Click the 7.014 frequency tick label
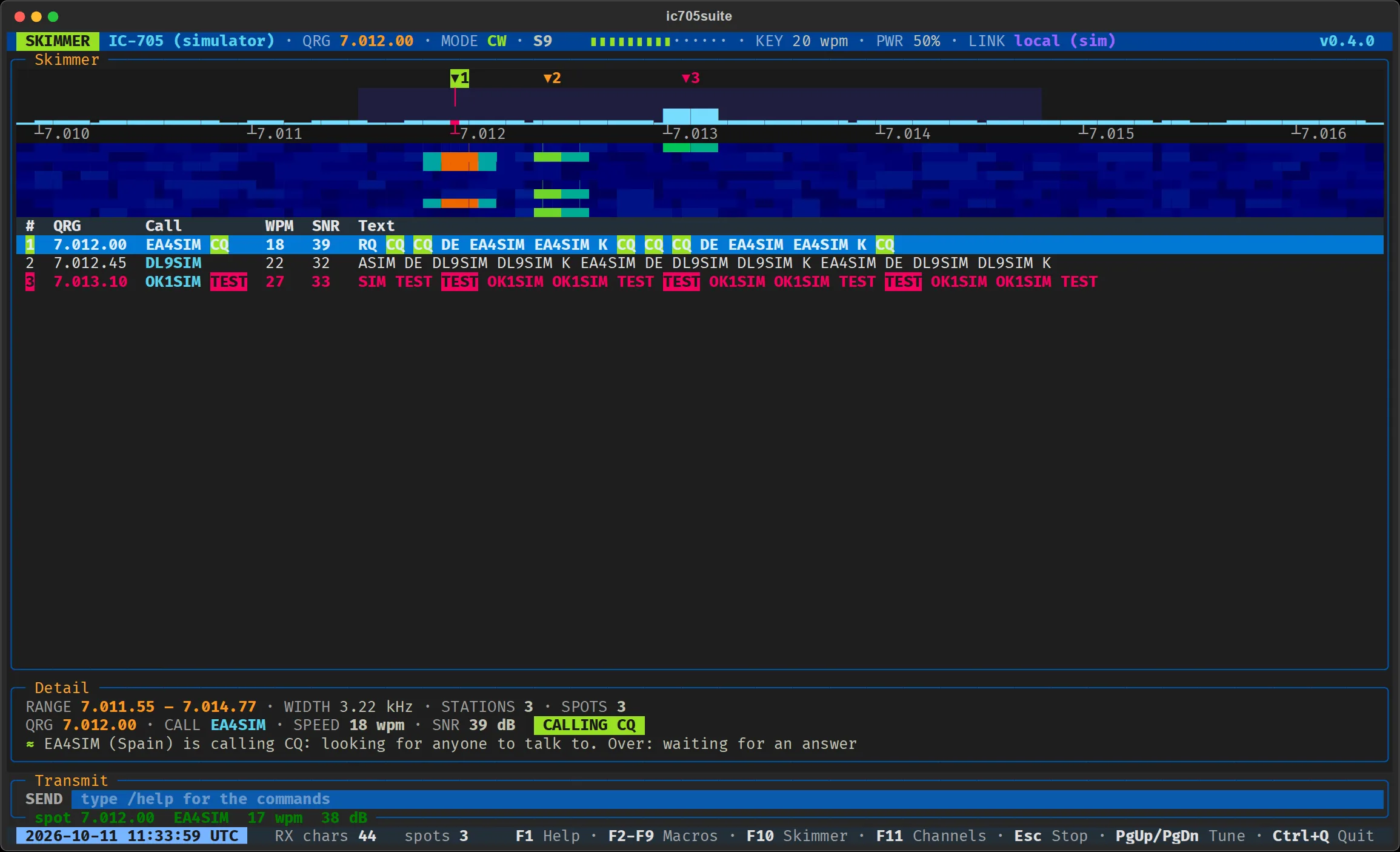This screenshot has height=852, width=1400. coord(908,133)
